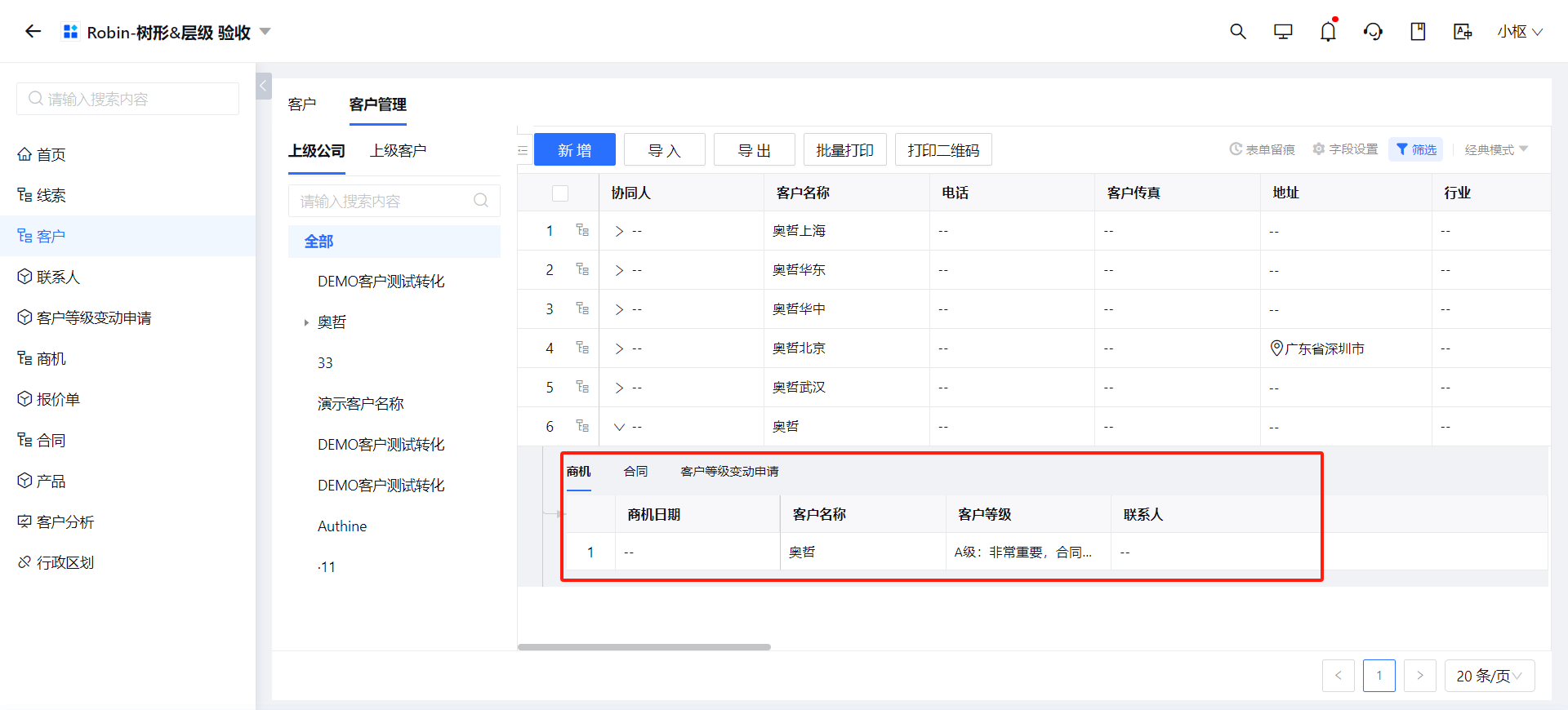Go back with the left arrow icon
This screenshot has height=710, width=1568.
[x=33, y=31]
